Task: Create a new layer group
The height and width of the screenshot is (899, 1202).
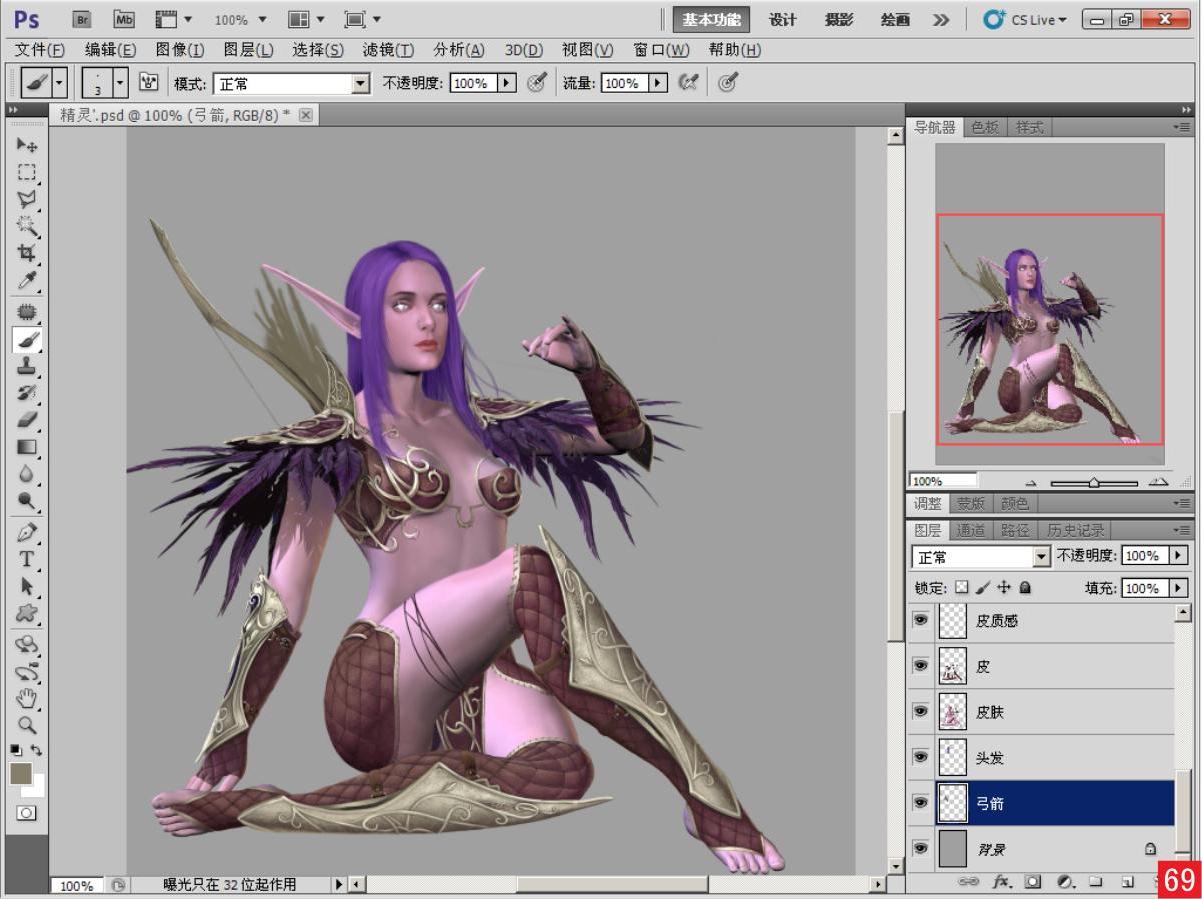Action: [1096, 882]
